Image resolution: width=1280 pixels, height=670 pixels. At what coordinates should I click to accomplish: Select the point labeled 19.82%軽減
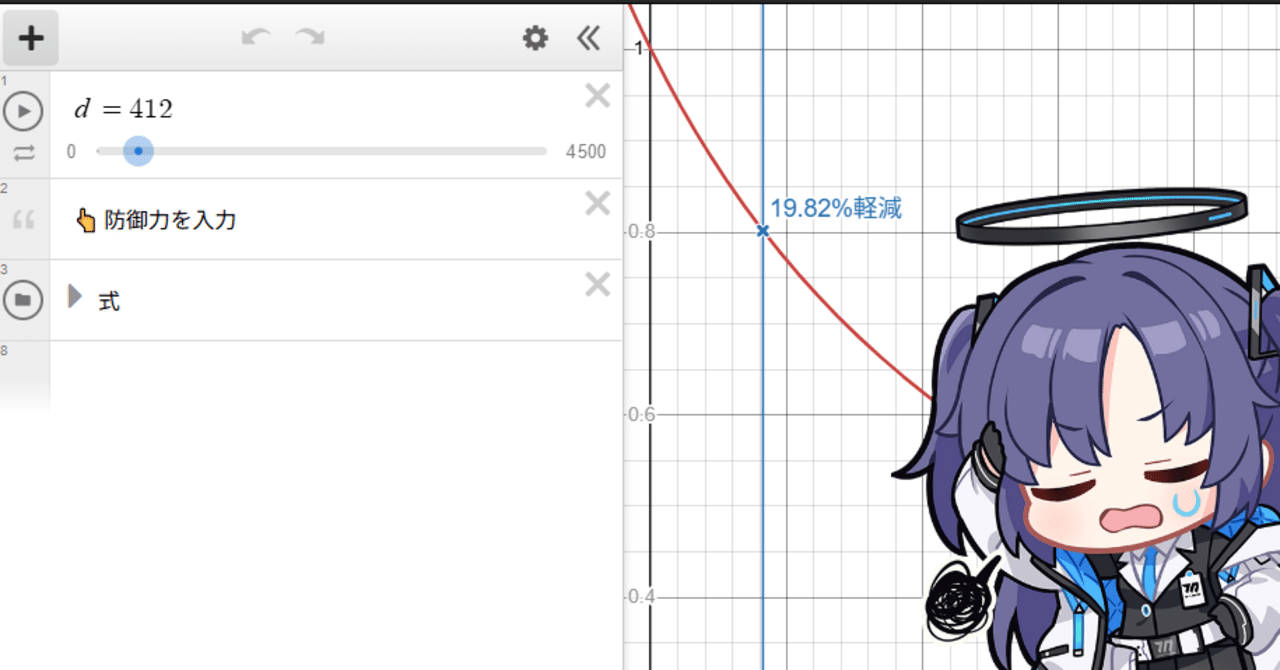pyautogui.click(x=763, y=230)
